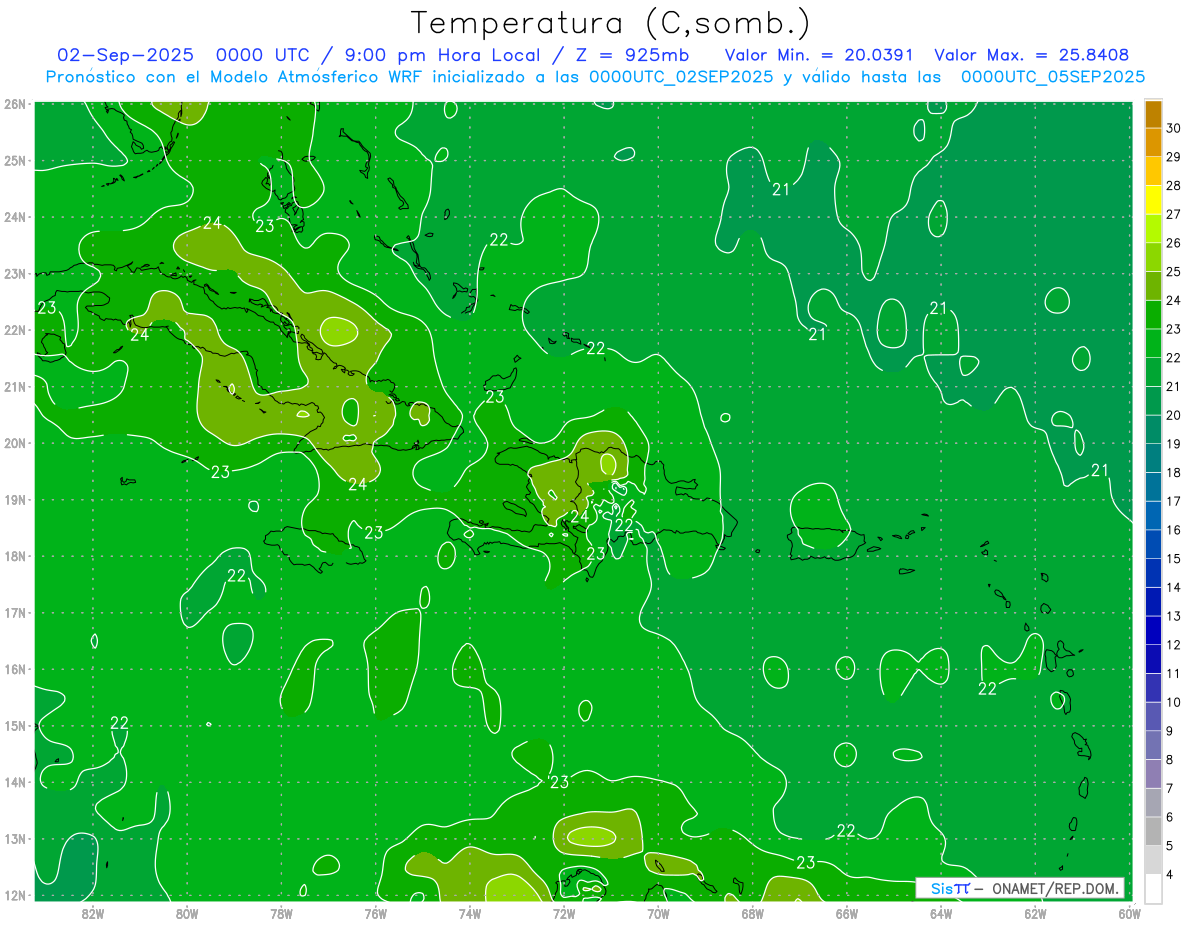Click the number 20 on the color legend
Viewport: 1200px width, 927px height.
(1174, 415)
